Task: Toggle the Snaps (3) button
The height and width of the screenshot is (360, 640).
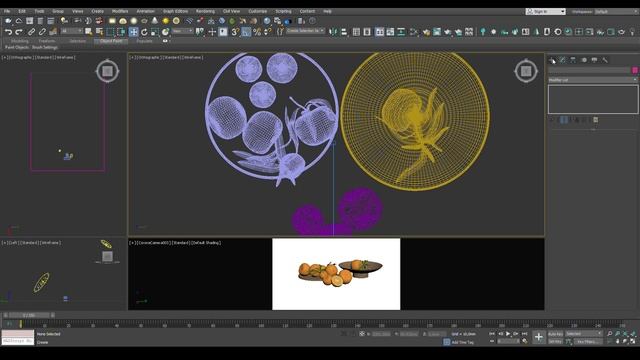Action: click(235, 32)
